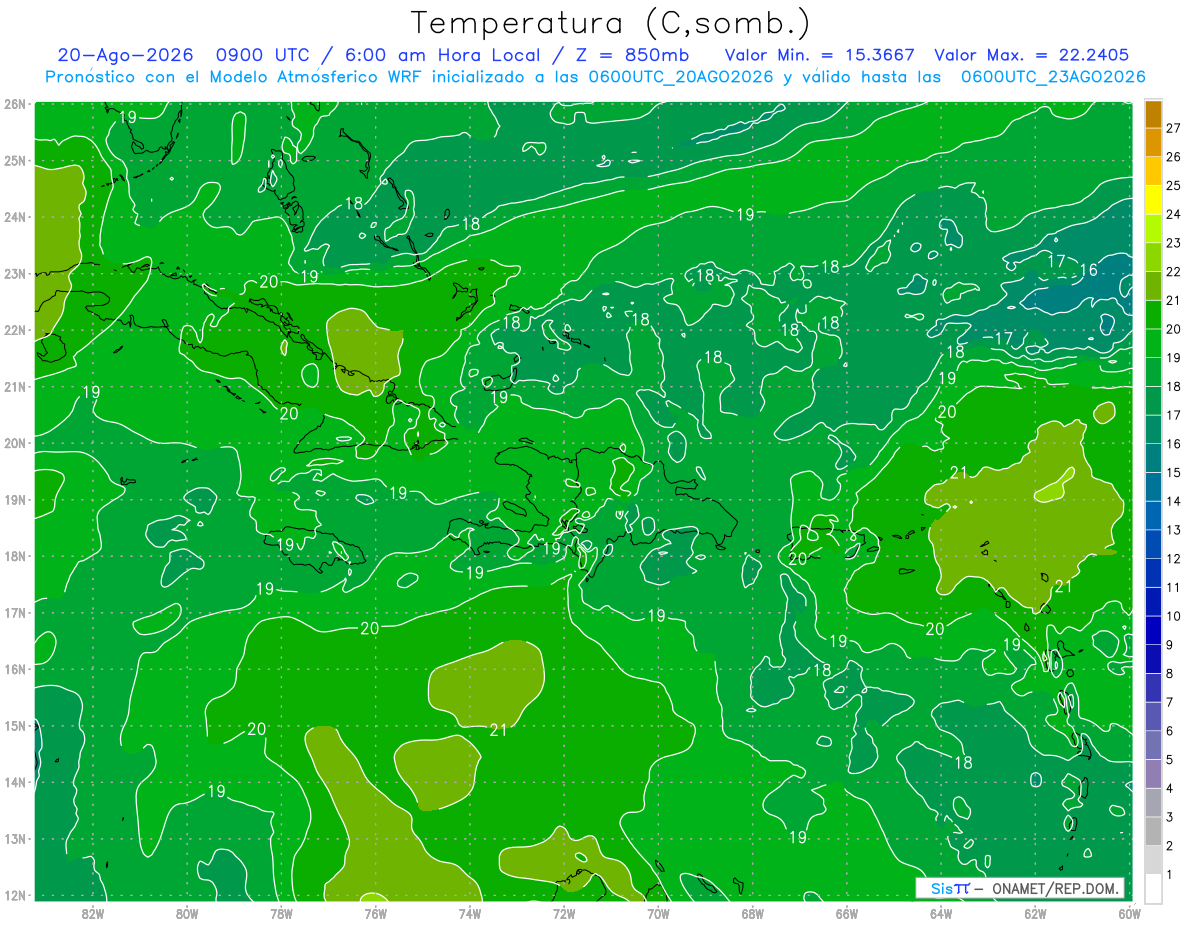Click the longitude label "78W"
Image resolution: width=1200 pixels, height=927 pixels.
[281, 912]
